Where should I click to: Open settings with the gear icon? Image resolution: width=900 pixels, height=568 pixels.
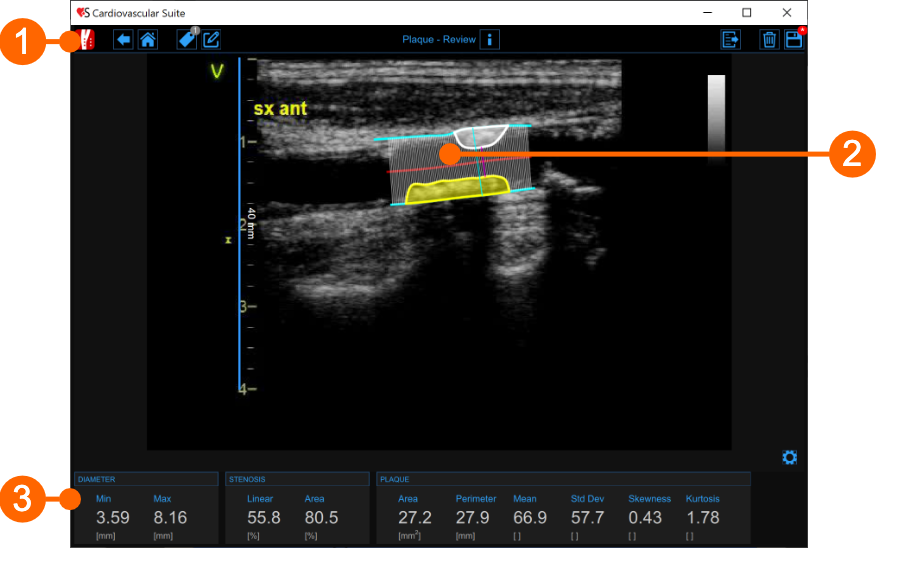[789, 458]
